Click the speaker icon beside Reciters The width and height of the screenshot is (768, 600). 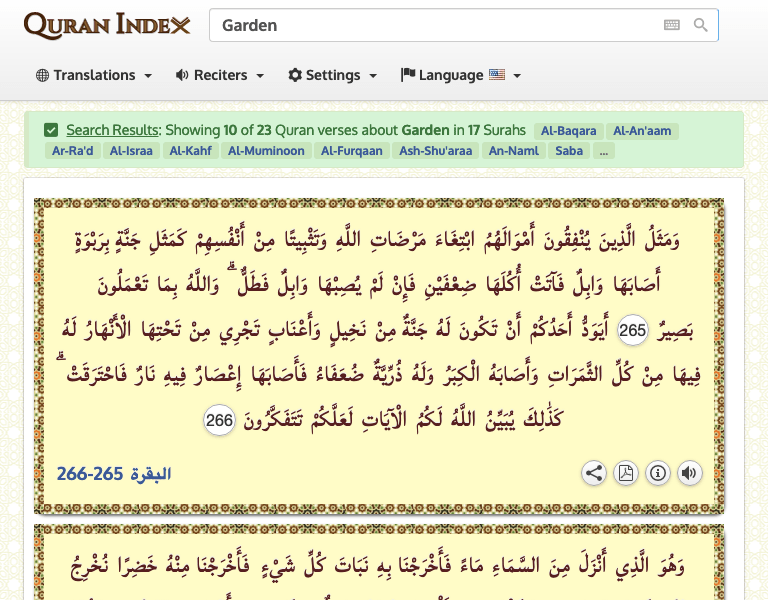182,75
